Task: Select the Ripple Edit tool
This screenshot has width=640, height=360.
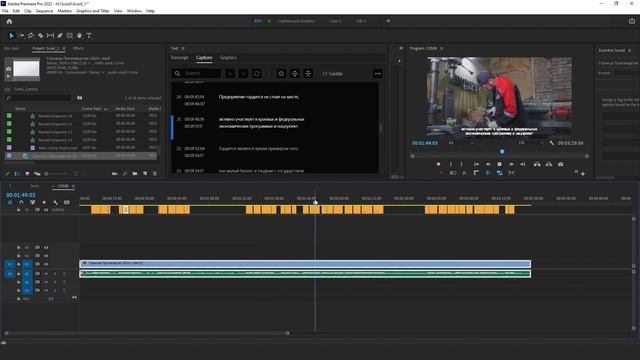Action: pyautogui.click(x=31, y=36)
